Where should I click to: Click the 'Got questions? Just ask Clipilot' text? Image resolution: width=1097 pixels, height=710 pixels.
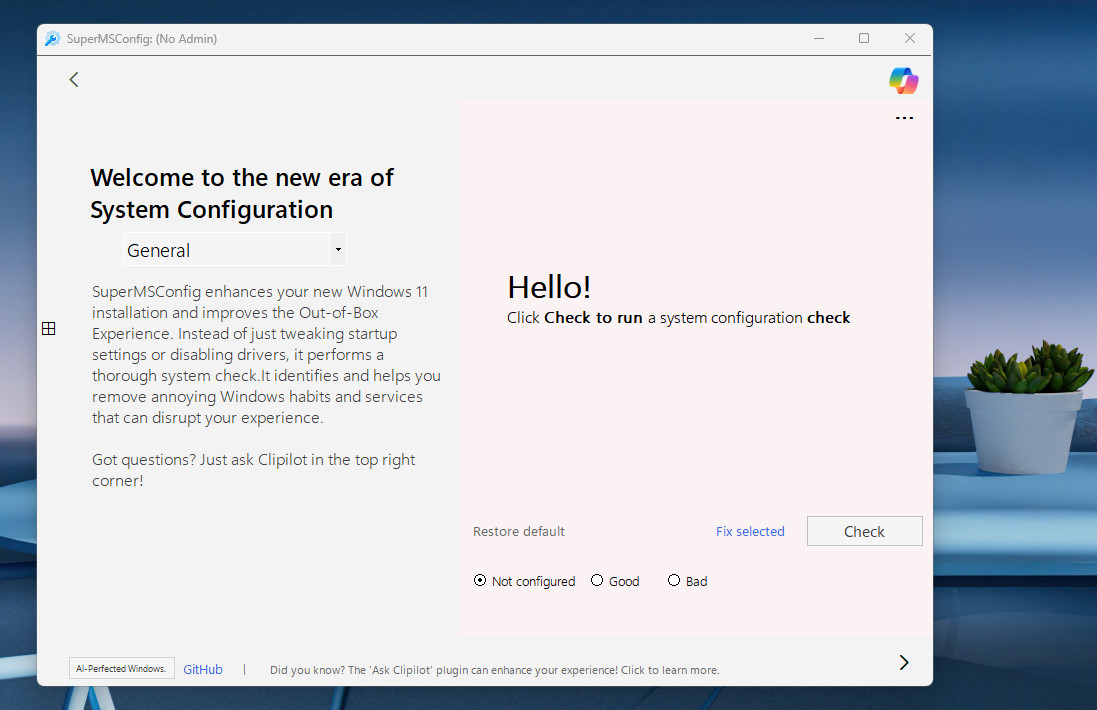coord(254,470)
